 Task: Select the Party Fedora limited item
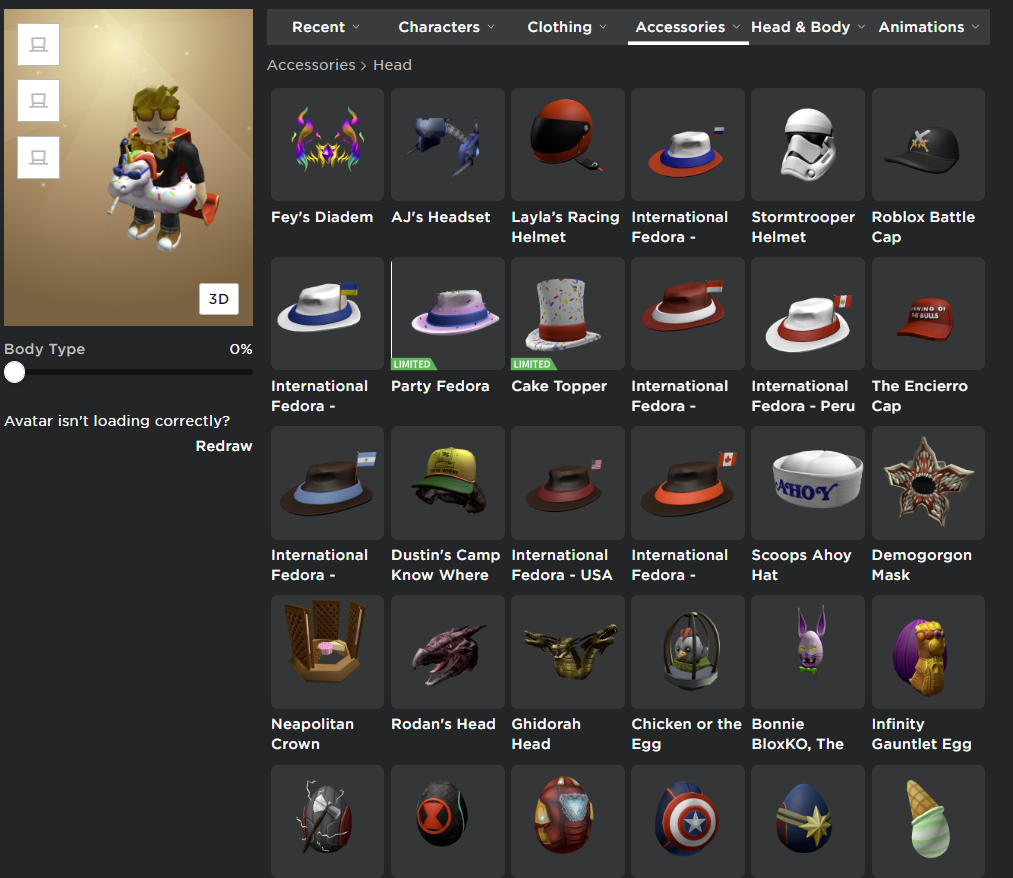click(447, 313)
